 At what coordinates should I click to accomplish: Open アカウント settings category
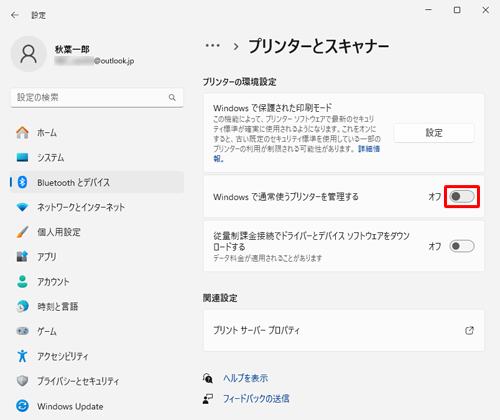tap(97, 282)
